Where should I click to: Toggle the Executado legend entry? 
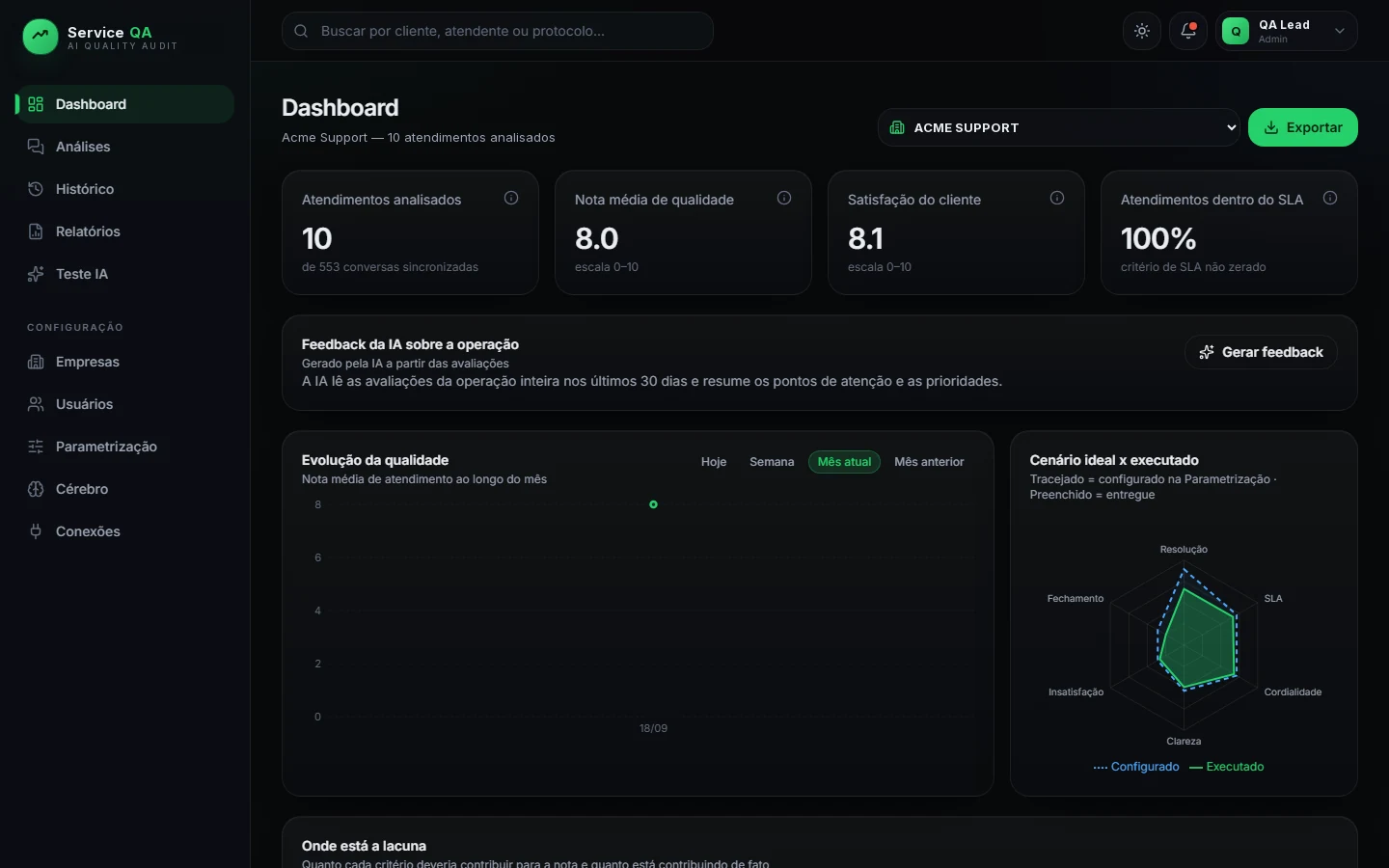pyautogui.click(x=1227, y=767)
